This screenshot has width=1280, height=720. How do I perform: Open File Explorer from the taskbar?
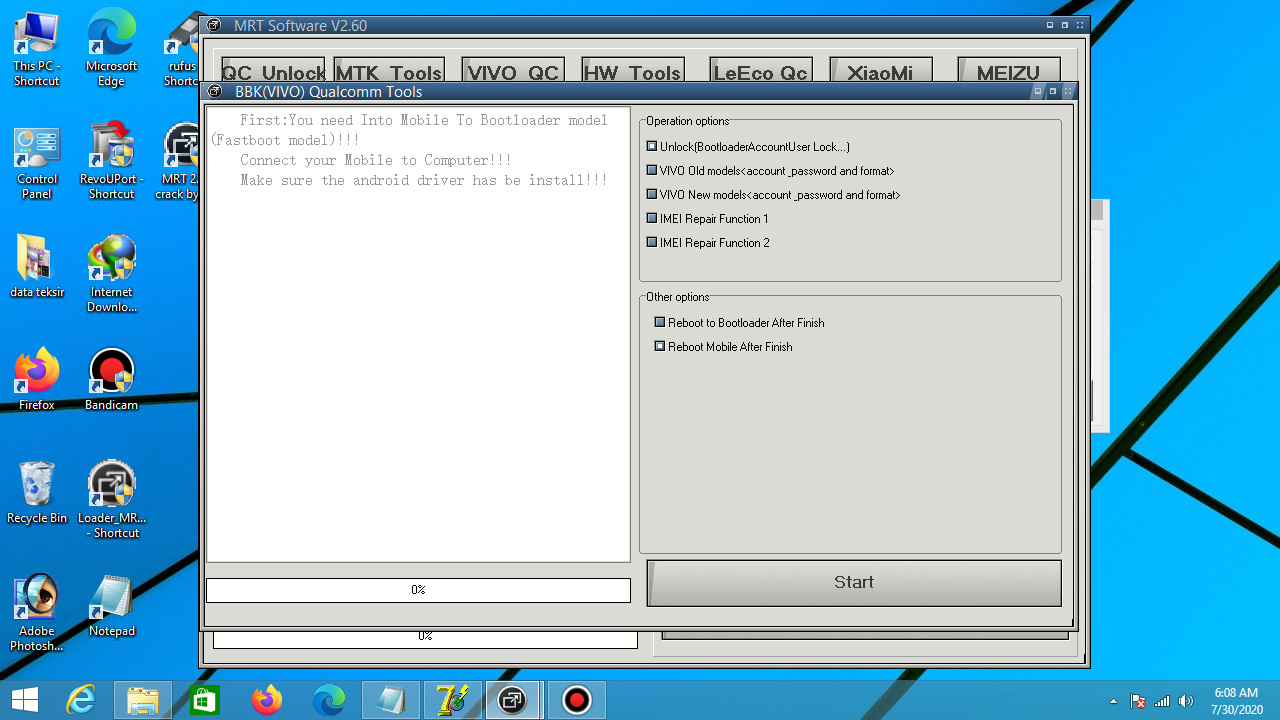[x=142, y=699]
